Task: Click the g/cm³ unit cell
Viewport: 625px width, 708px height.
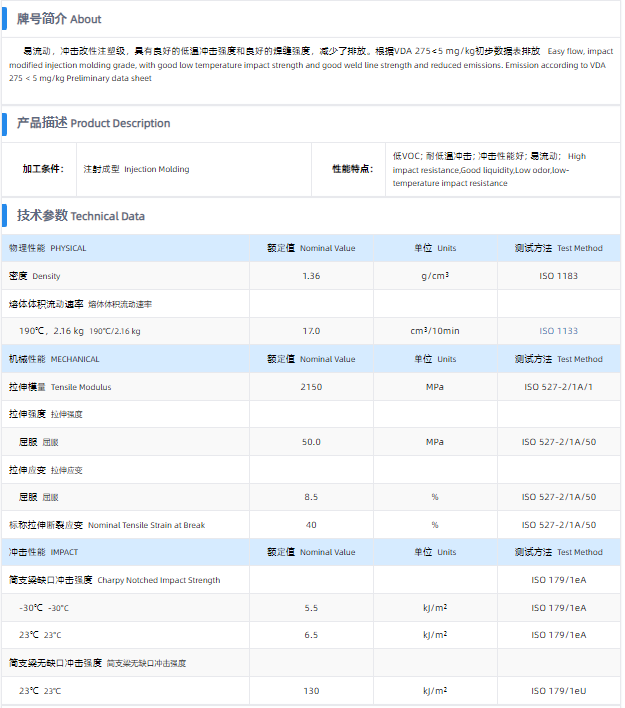Action: (x=434, y=276)
